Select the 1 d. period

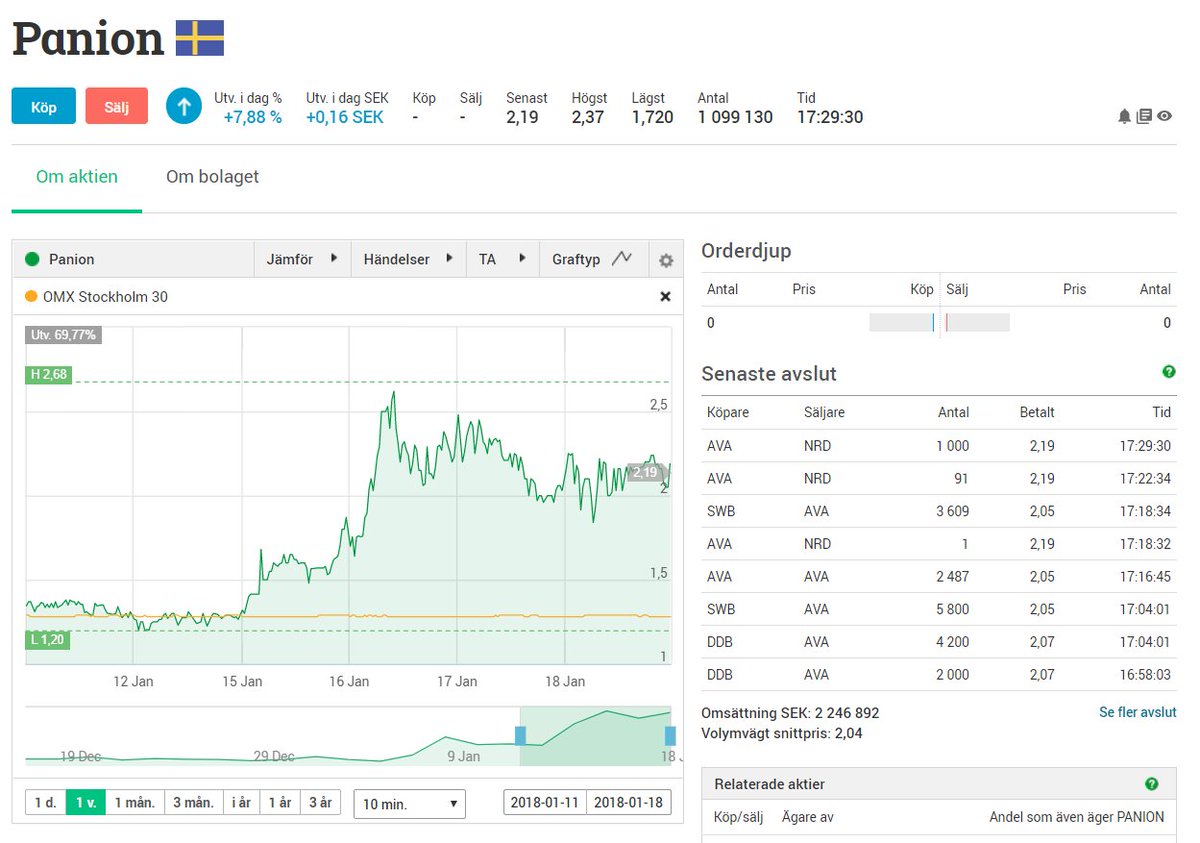pyautogui.click(x=45, y=803)
